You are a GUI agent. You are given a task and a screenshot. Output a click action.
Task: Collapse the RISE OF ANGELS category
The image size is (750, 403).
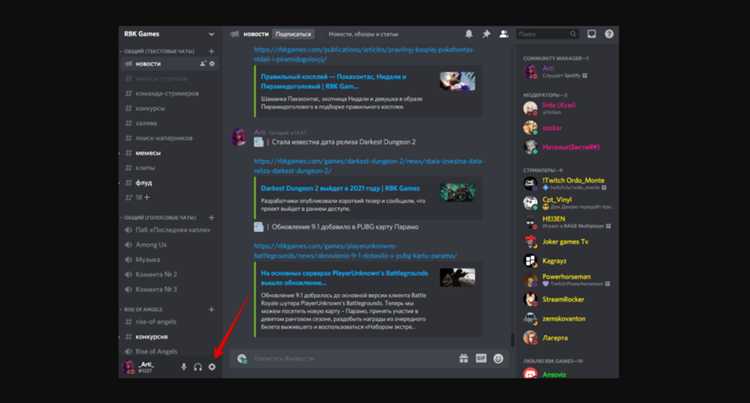[143, 309]
